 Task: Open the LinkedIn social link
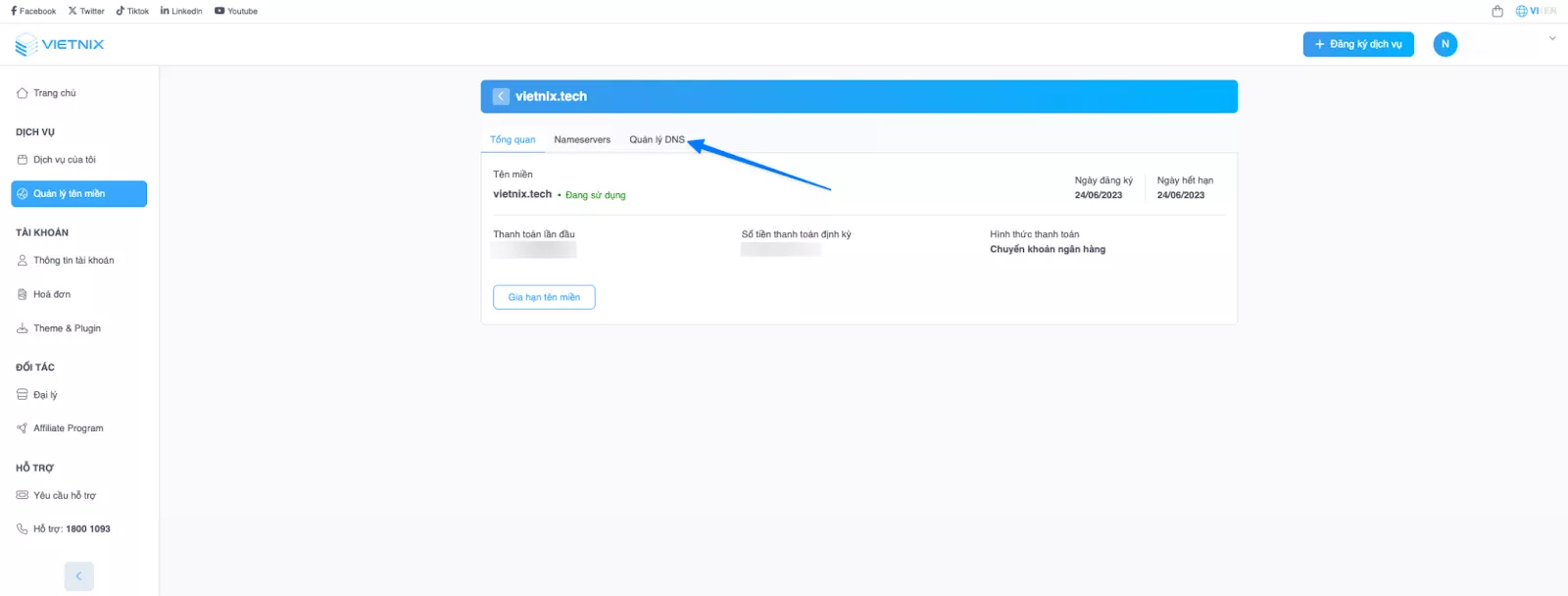tap(181, 12)
